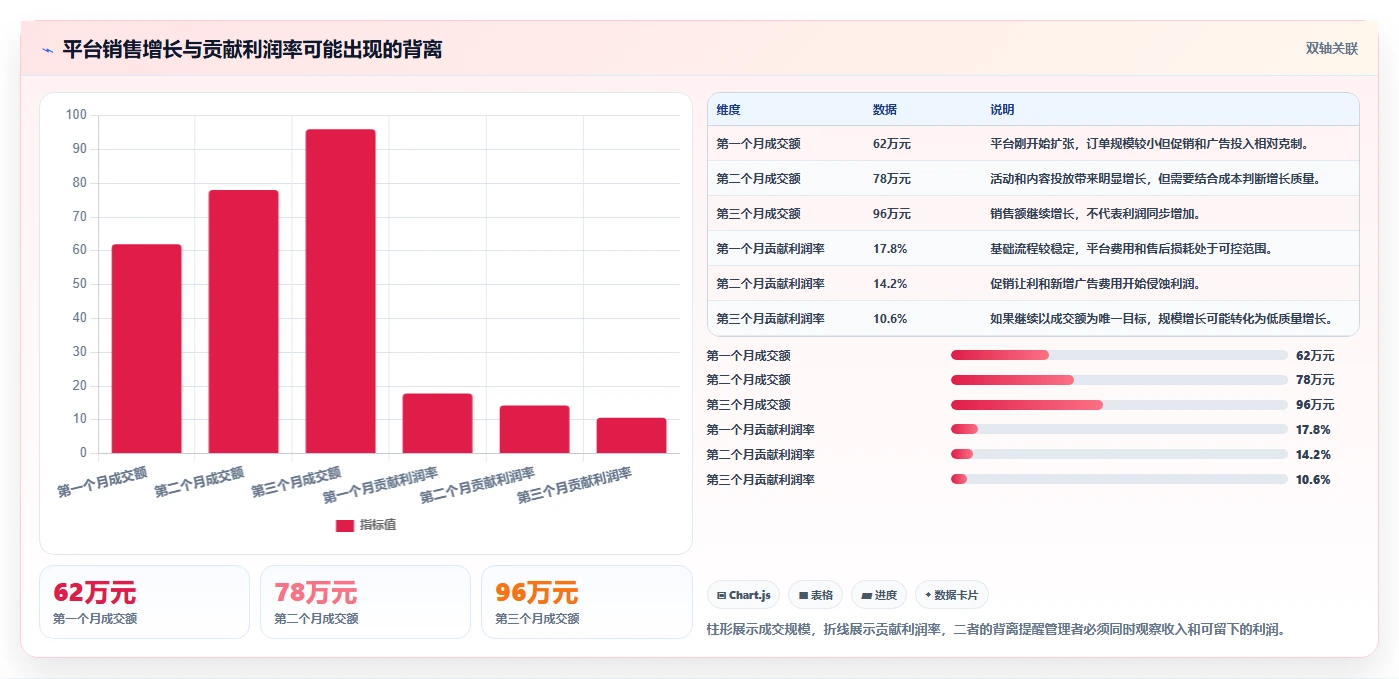Image resolution: width=1399 pixels, height=679 pixels.
Task: Click the progress bar for 第二个月贡献利润率
Action: coord(1119,455)
